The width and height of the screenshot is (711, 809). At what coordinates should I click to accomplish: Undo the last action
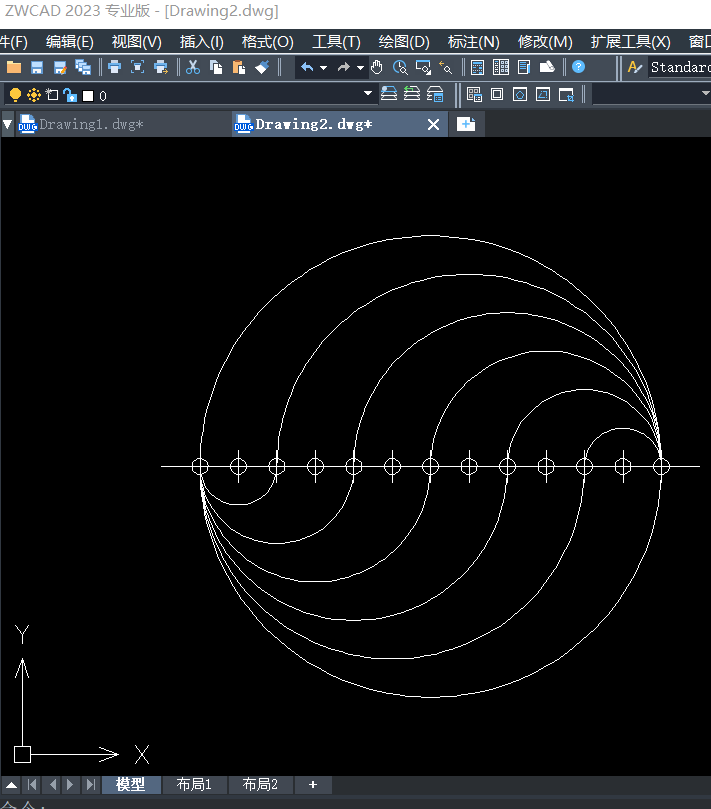click(x=307, y=67)
